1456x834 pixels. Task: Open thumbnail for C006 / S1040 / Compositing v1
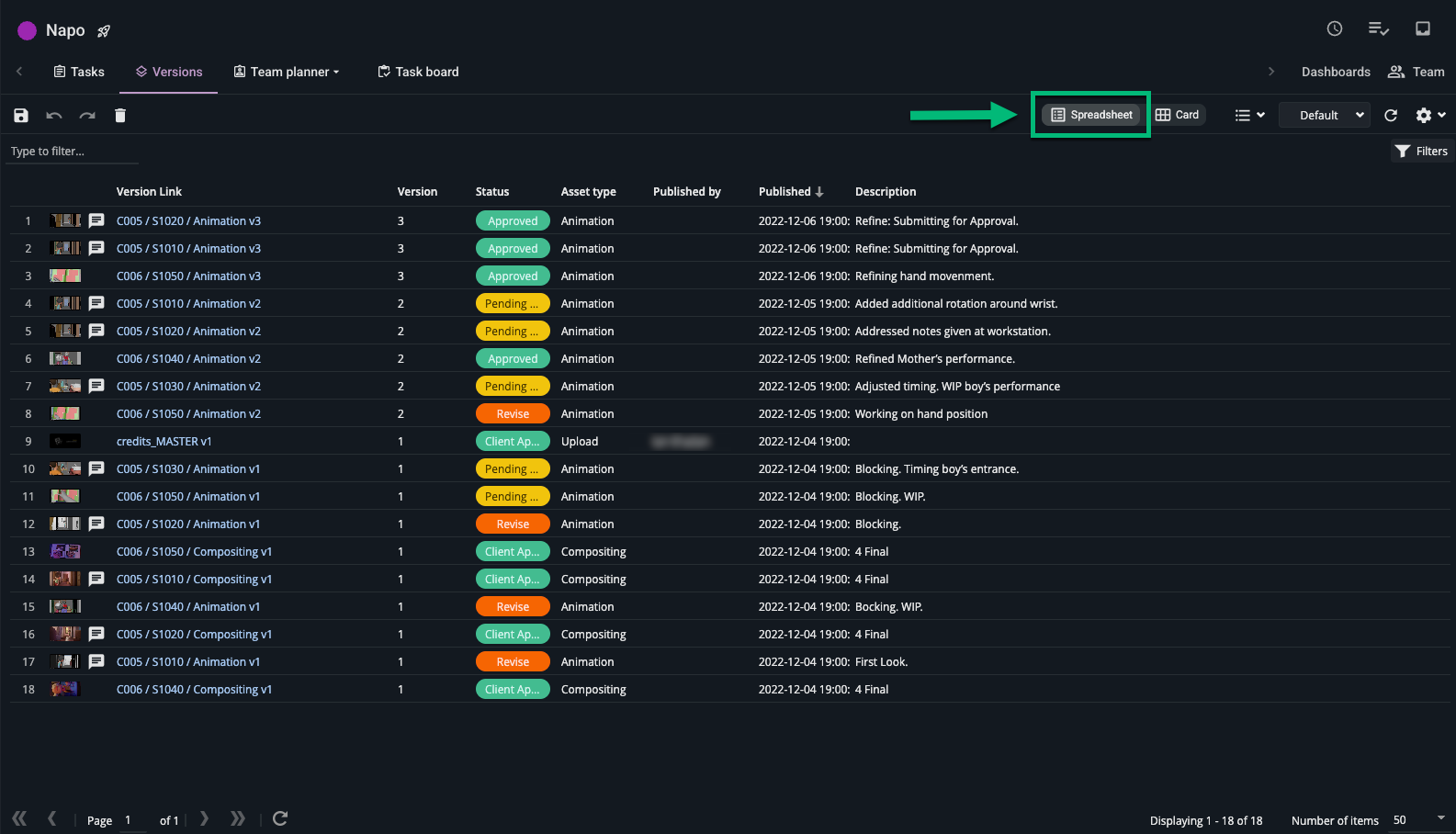tap(65, 689)
